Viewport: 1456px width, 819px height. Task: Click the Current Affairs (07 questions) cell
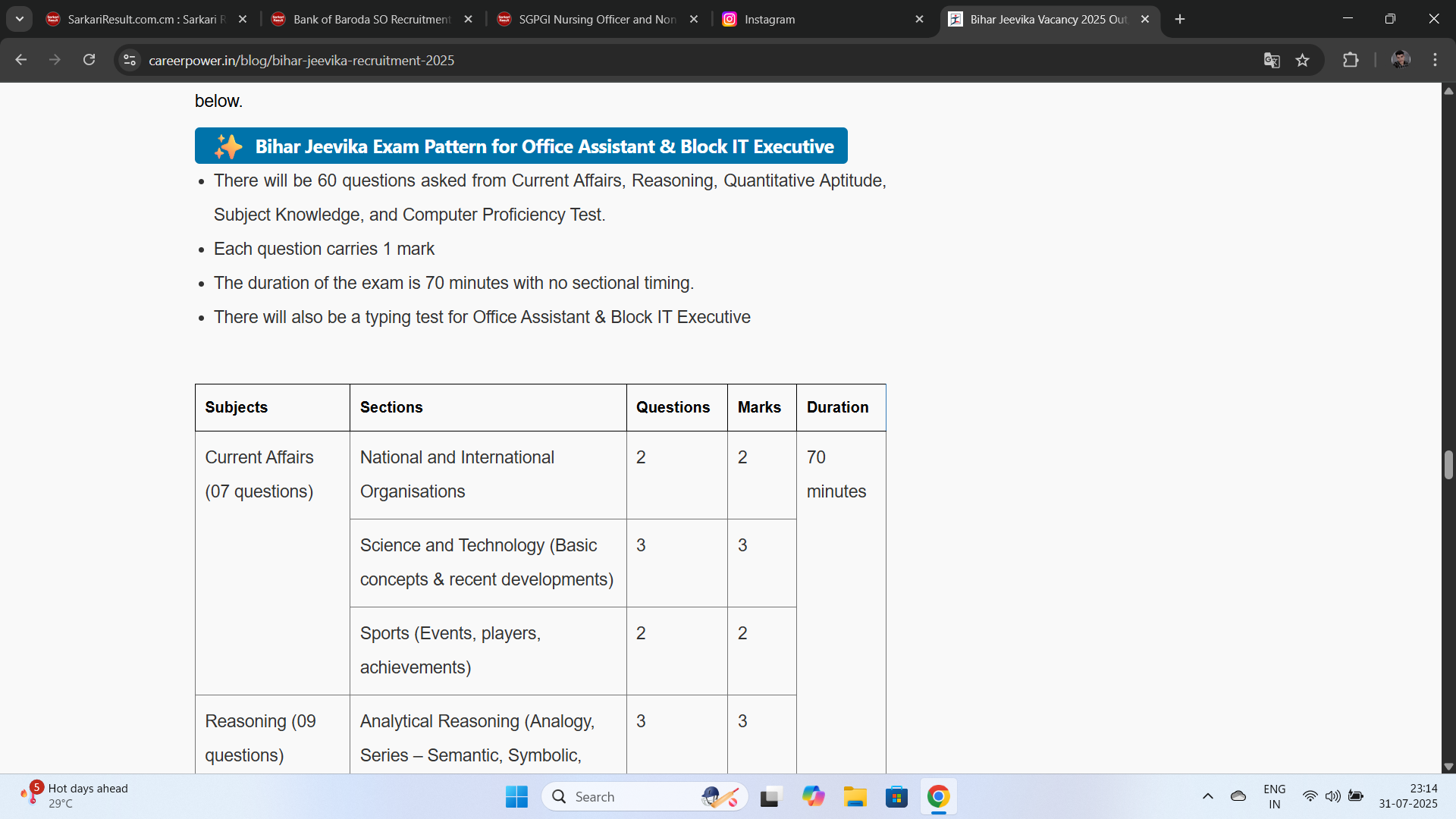click(272, 563)
